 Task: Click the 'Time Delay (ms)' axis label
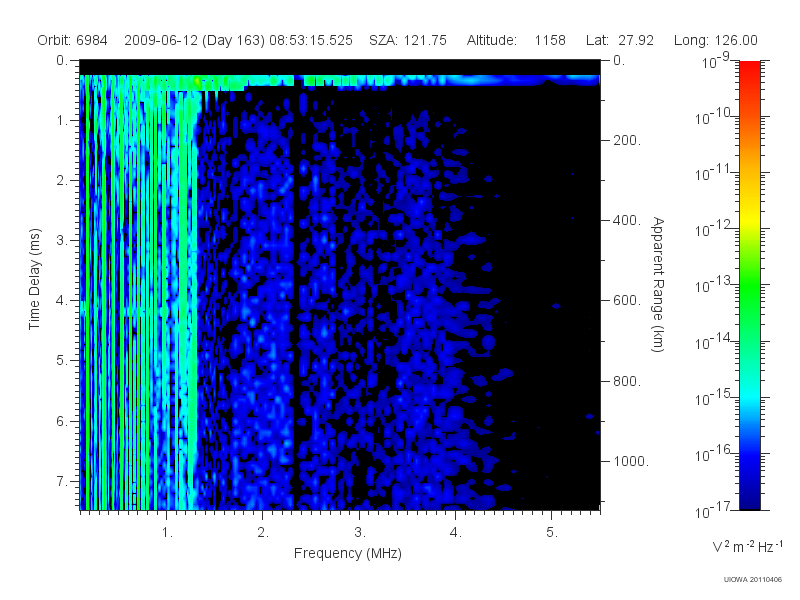pos(34,279)
